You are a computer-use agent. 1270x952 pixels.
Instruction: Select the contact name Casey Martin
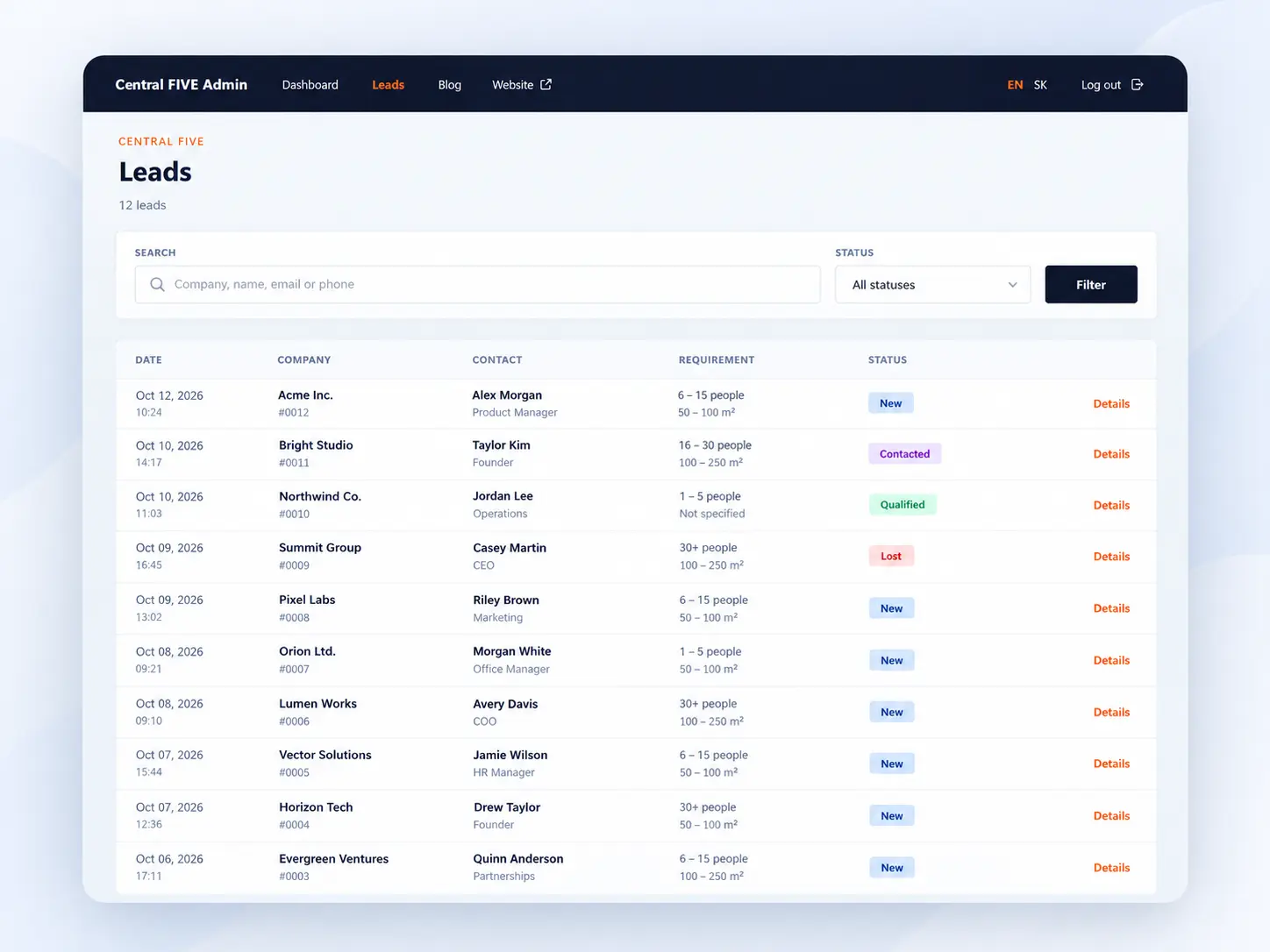click(x=510, y=548)
